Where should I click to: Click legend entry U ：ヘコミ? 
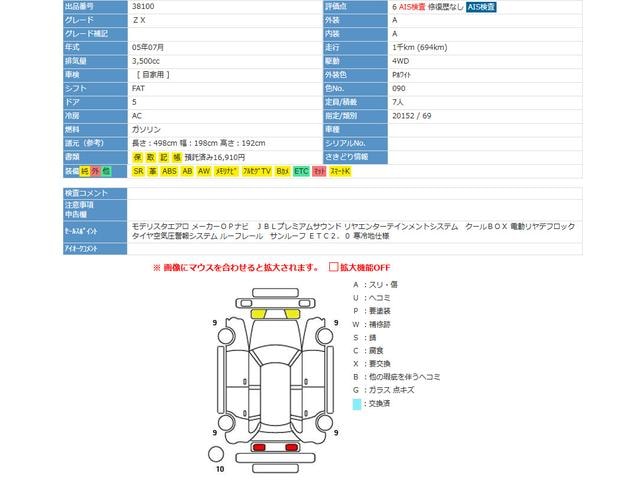coord(371,298)
